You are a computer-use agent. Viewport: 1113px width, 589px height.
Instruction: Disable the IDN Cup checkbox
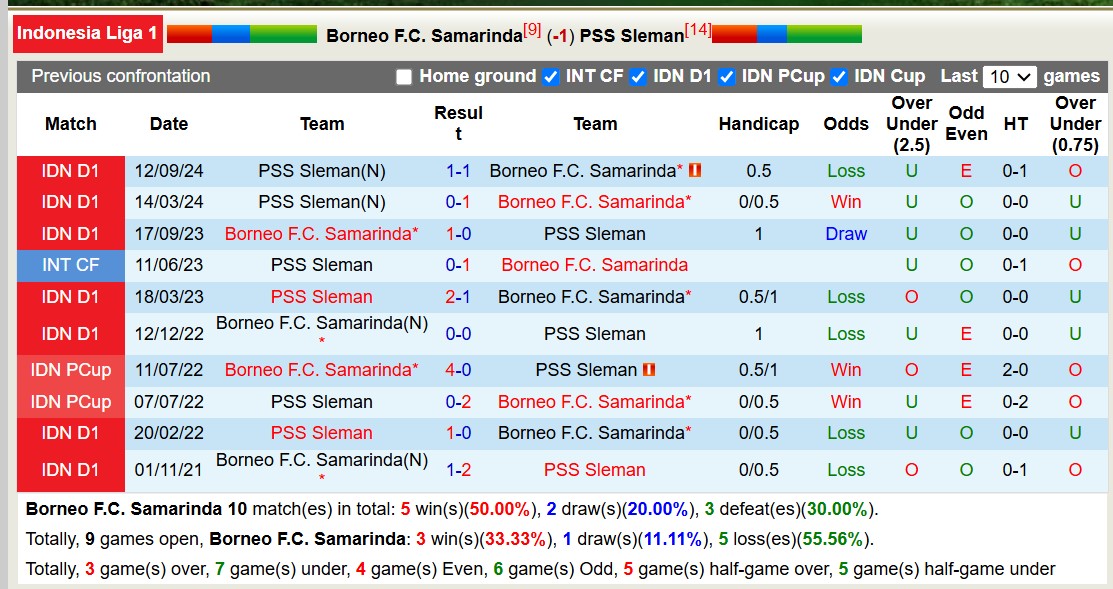(x=839, y=77)
